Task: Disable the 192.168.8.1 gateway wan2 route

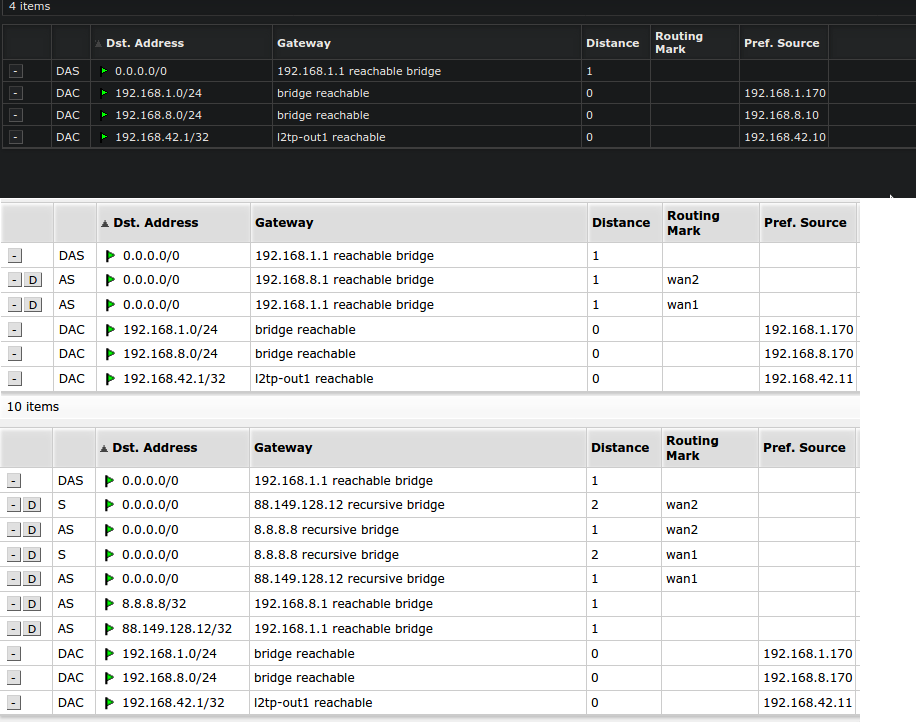Action: [33, 280]
